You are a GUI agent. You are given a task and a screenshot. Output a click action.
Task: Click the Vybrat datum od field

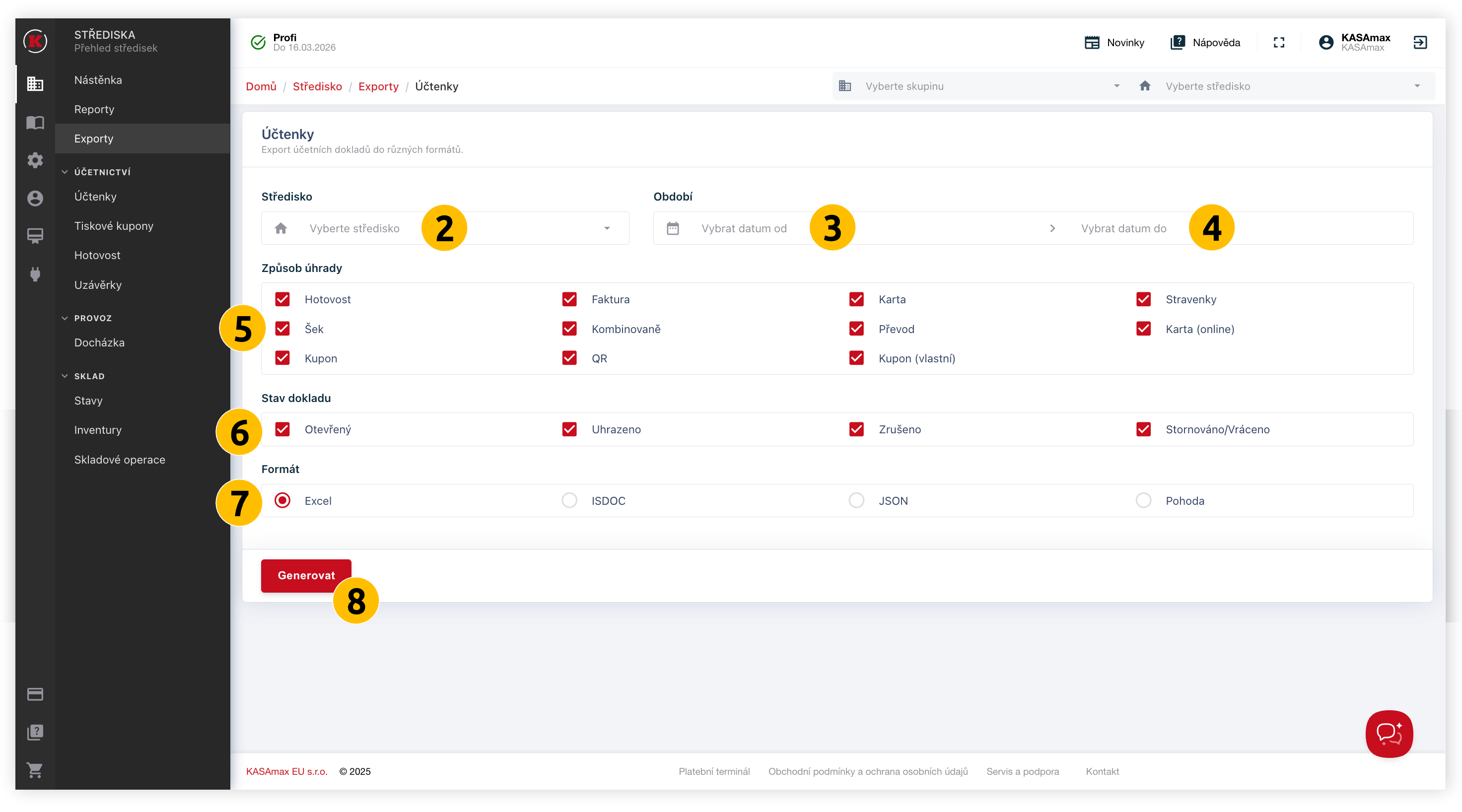pyautogui.click(x=744, y=228)
